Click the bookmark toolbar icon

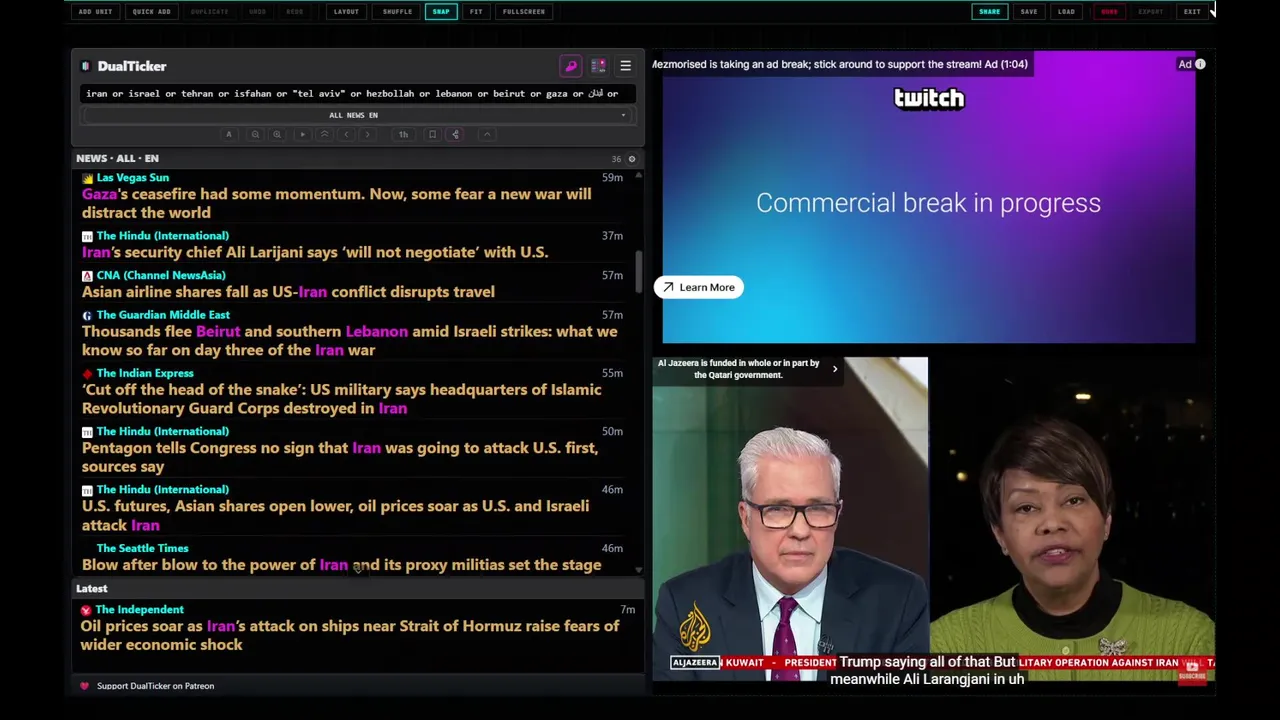click(432, 134)
